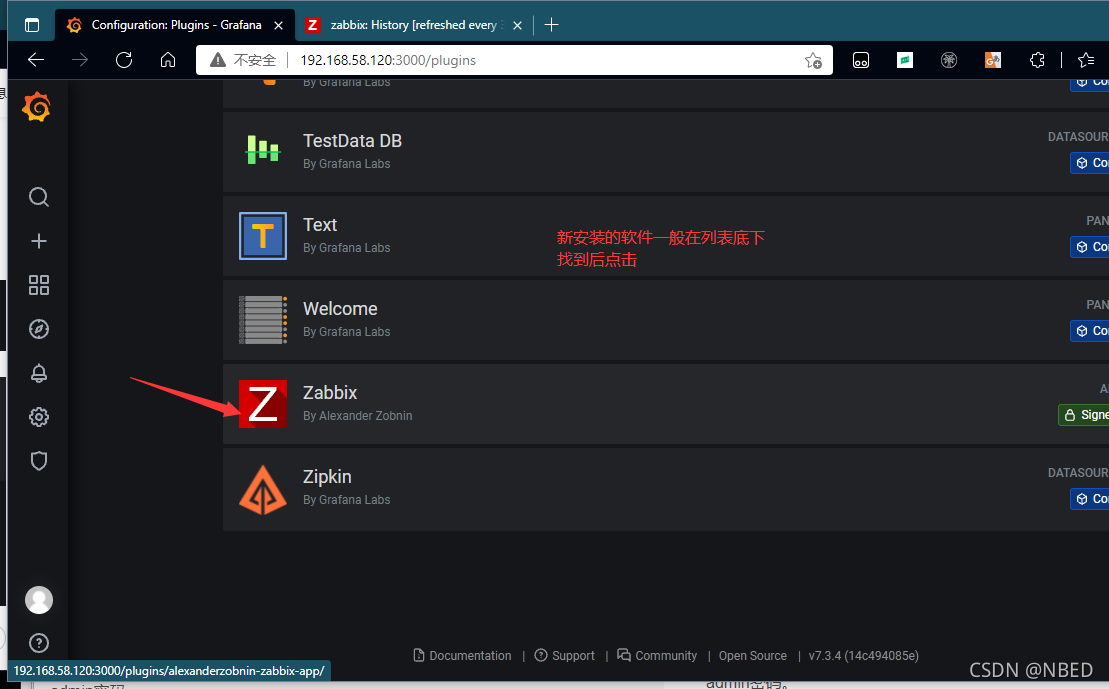Open the Server Admin shield icon
This screenshot has height=689, width=1109.
[x=39, y=461]
